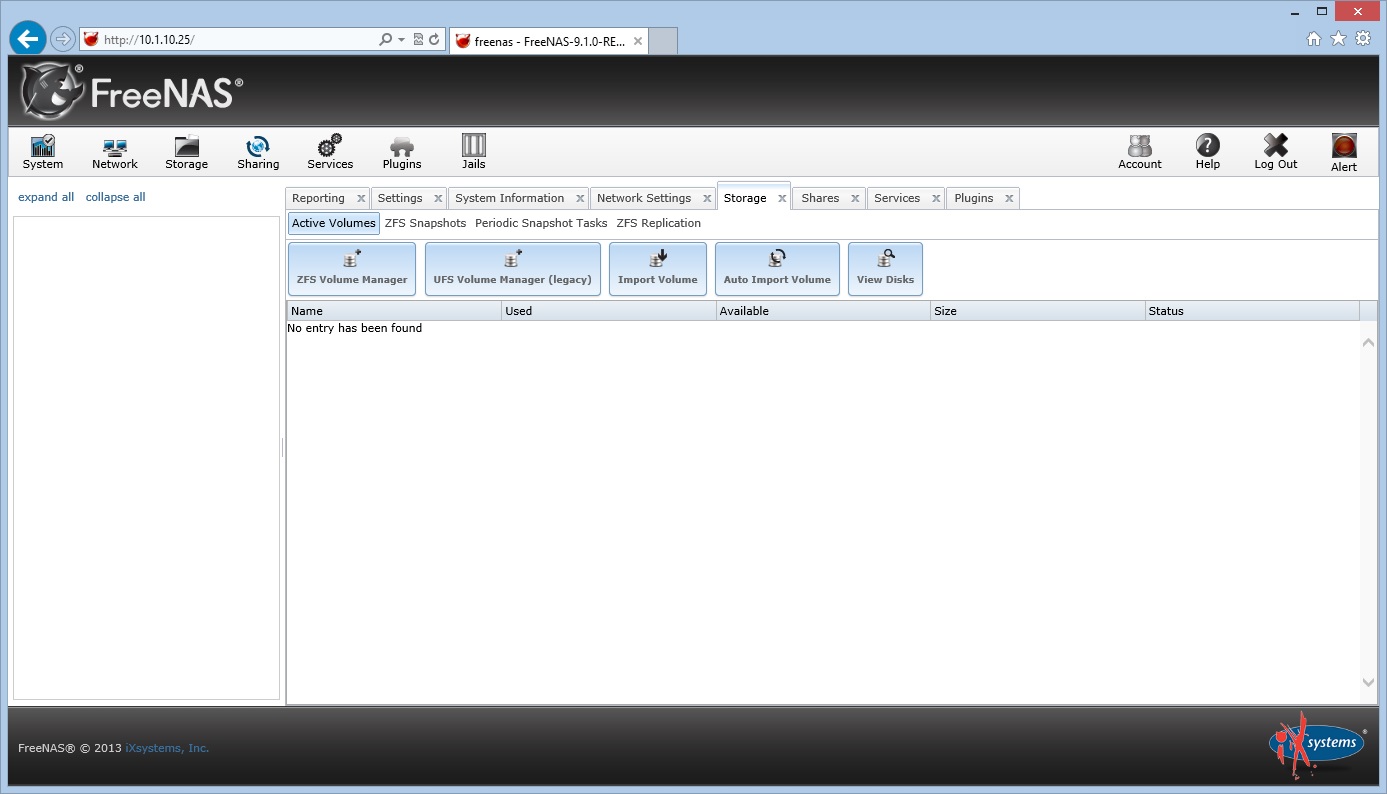
Task: Click the iXsystems logo in the footer
Action: (x=1318, y=744)
